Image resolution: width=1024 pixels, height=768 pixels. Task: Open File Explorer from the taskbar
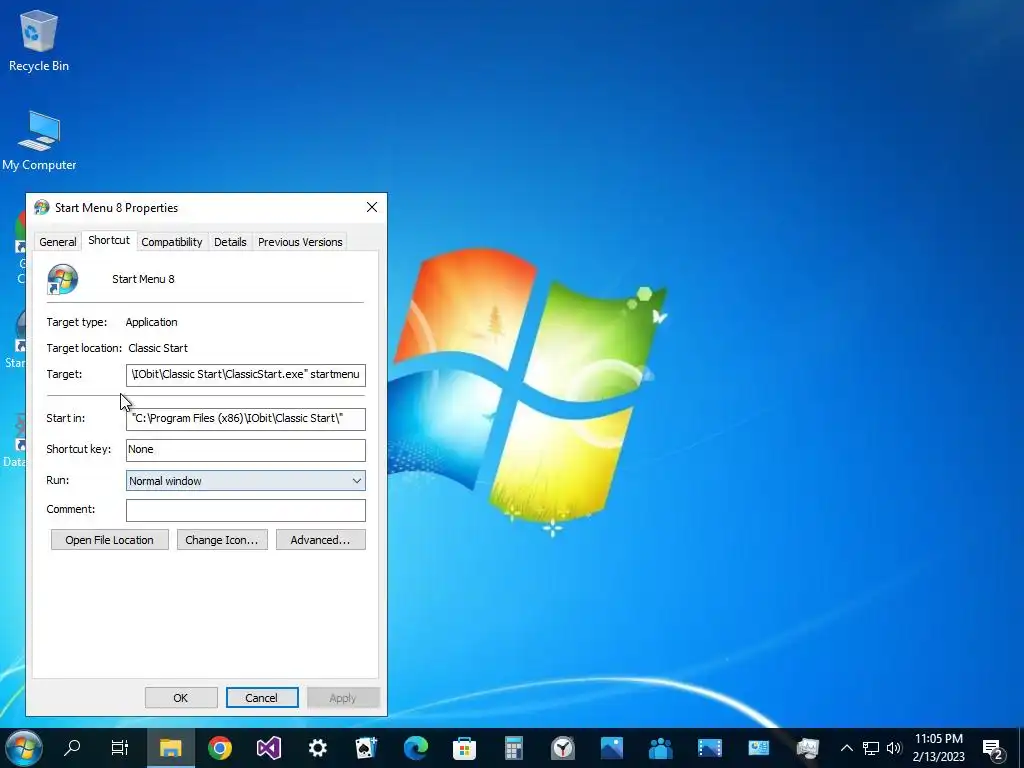coord(170,748)
